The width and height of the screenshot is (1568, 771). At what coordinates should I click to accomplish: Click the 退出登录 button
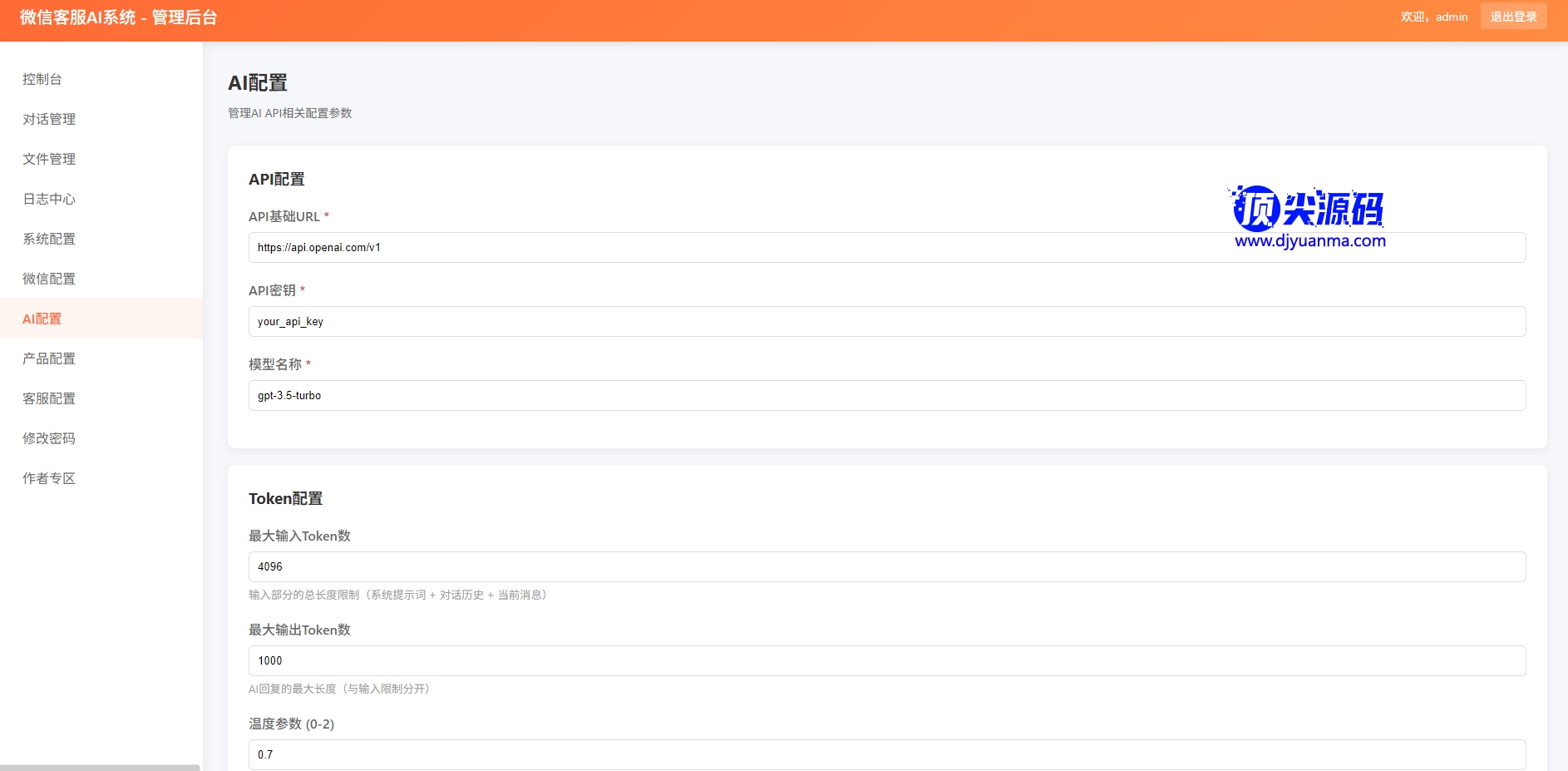click(1513, 17)
